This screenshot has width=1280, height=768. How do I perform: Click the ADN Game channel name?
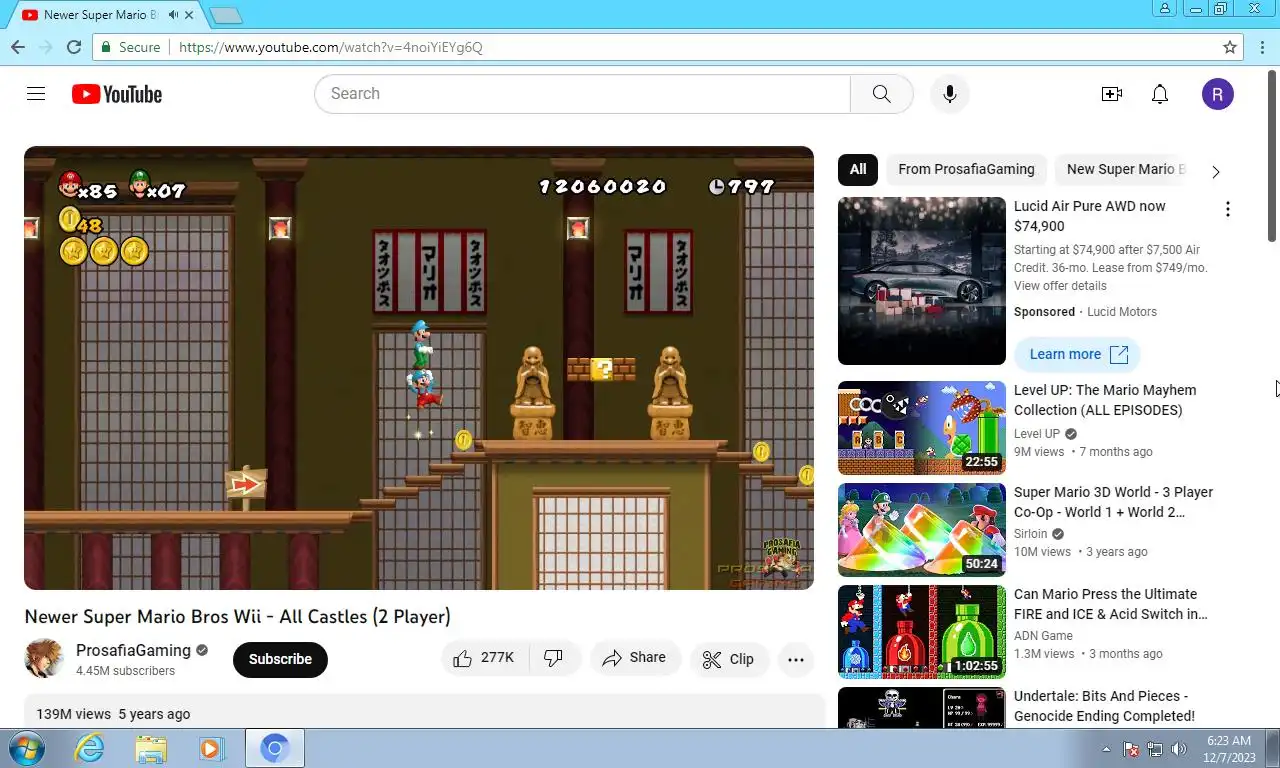1043,636
